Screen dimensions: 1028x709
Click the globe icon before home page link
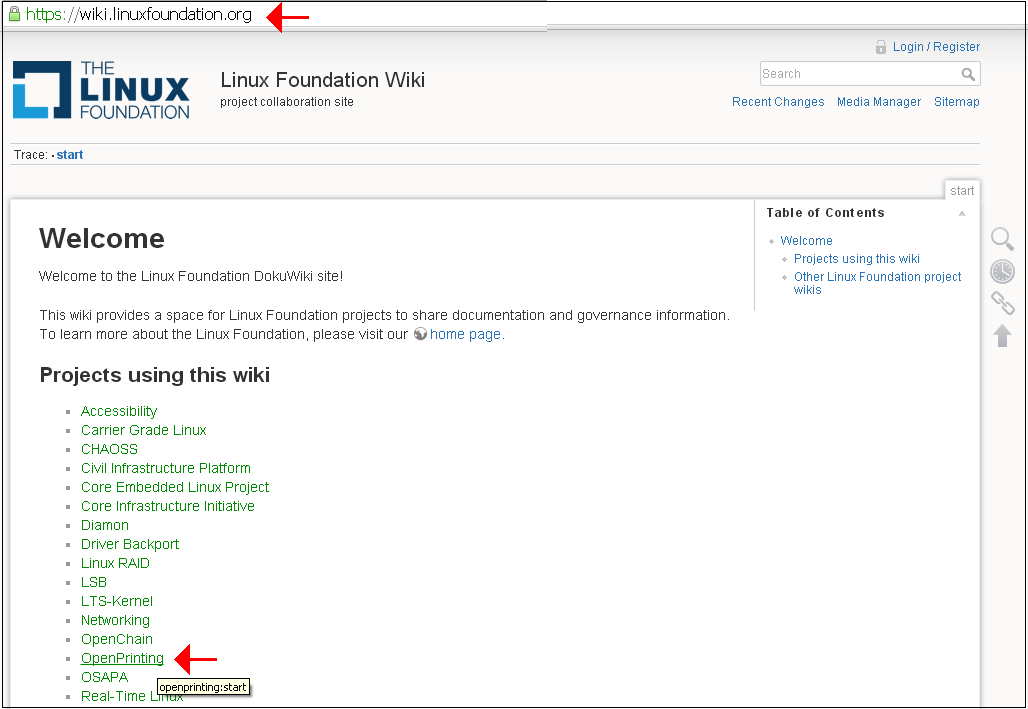pos(420,334)
